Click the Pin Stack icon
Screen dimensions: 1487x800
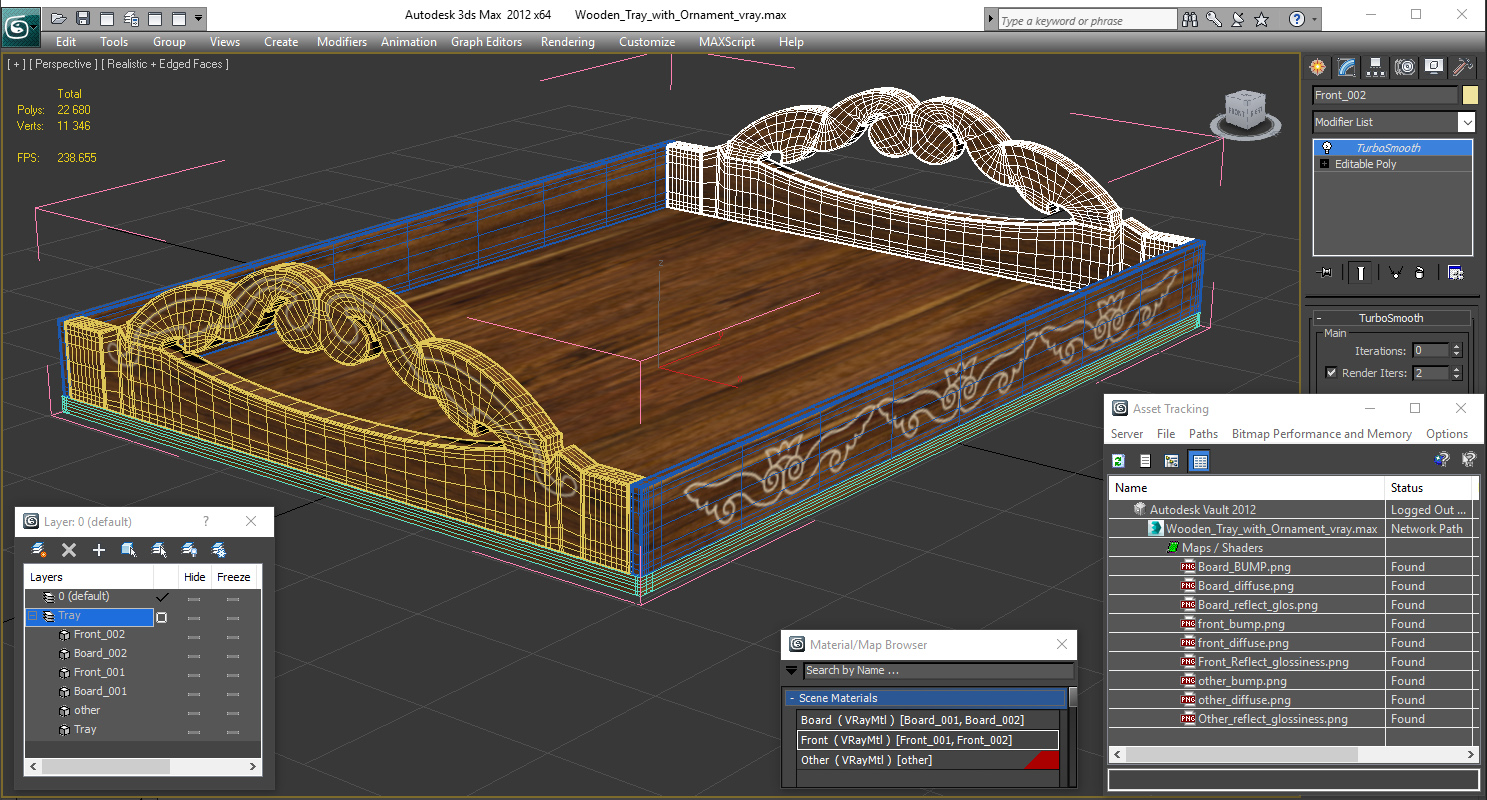[x=1326, y=272]
